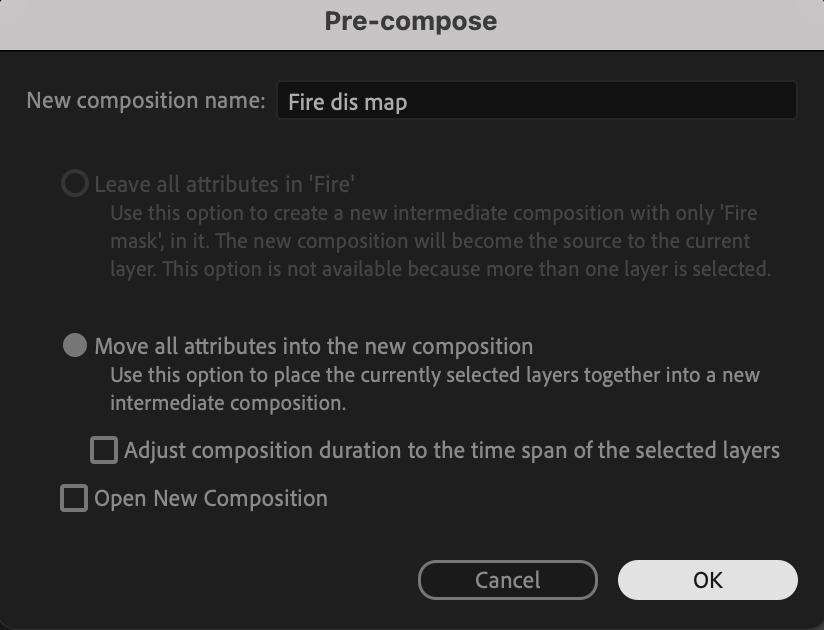Tick the Open New Composition checkbox

[74, 498]
